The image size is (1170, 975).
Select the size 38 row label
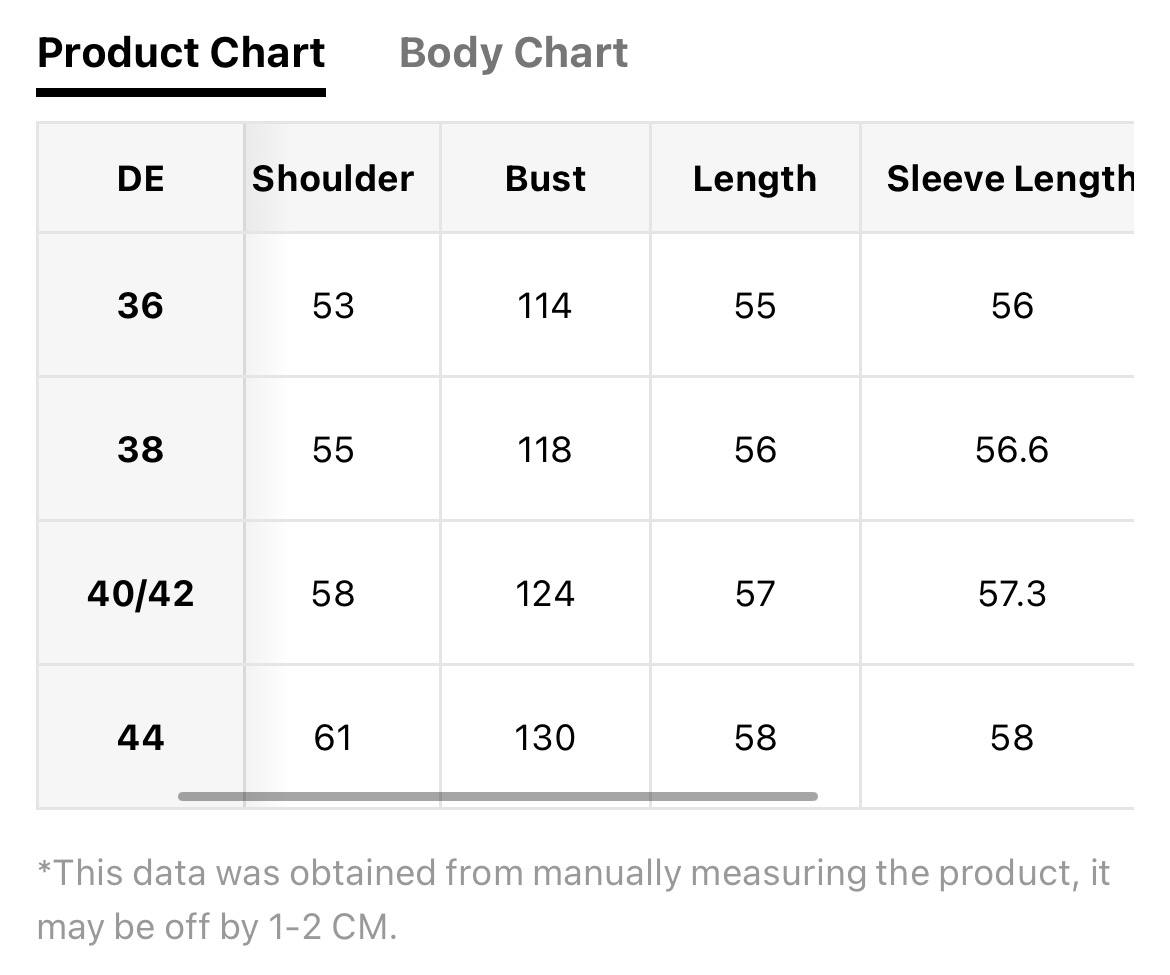coord(140,449)
